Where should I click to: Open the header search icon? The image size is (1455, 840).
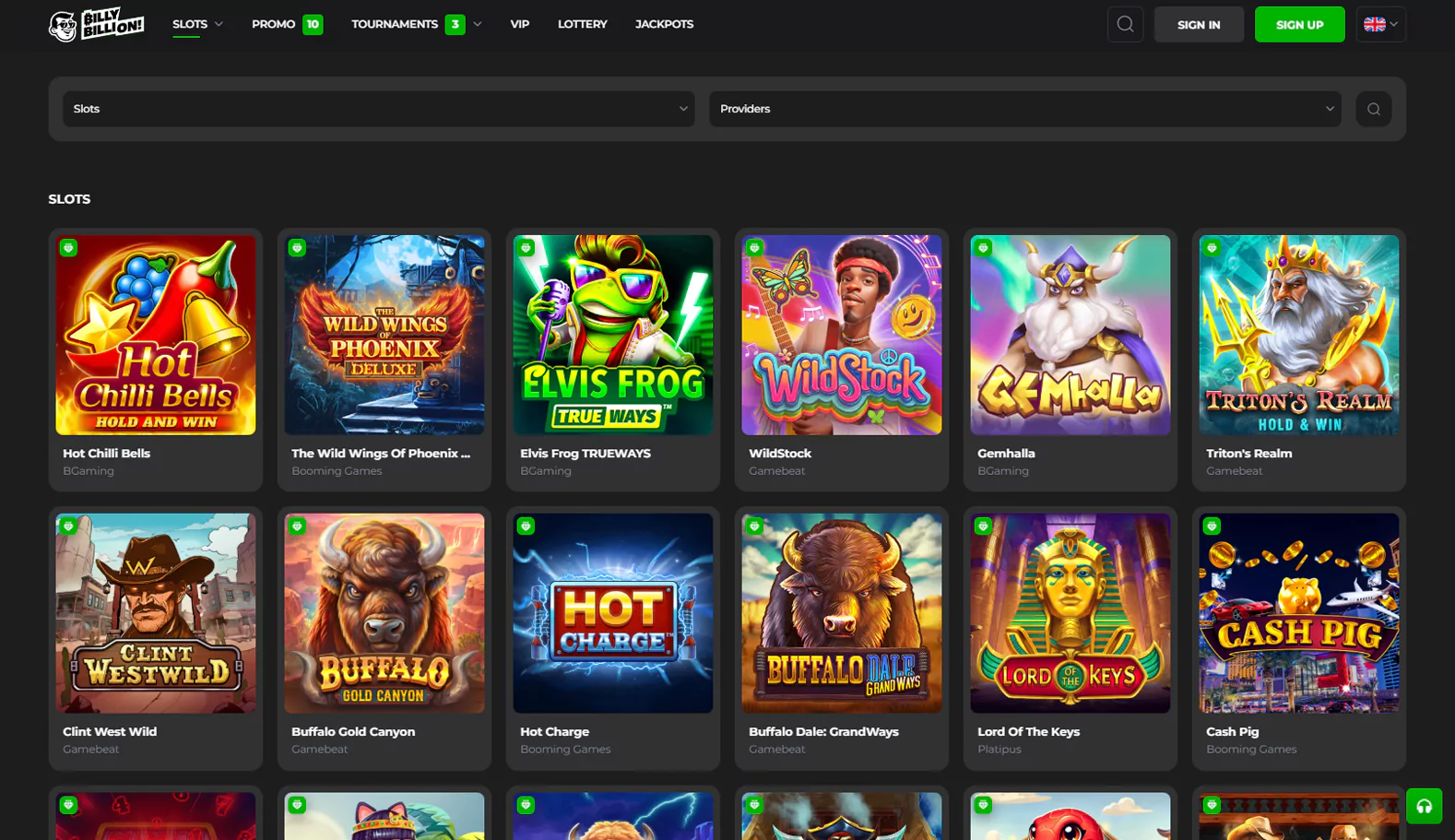point(1125,25)
